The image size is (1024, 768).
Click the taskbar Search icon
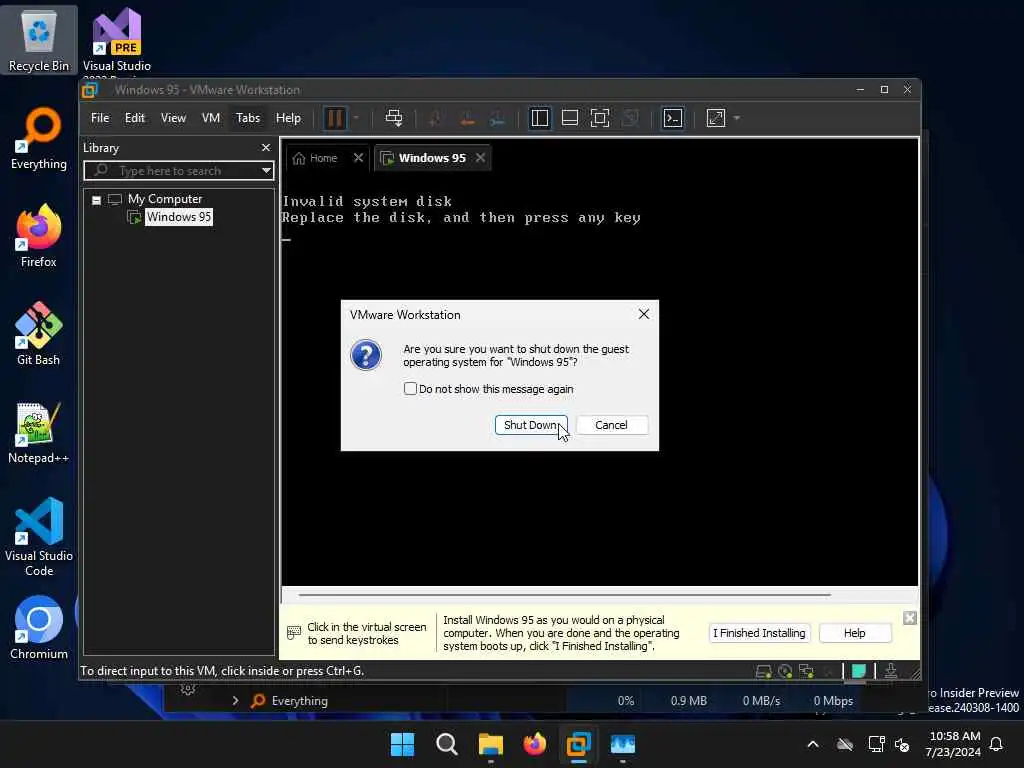(x=447, y=744)
